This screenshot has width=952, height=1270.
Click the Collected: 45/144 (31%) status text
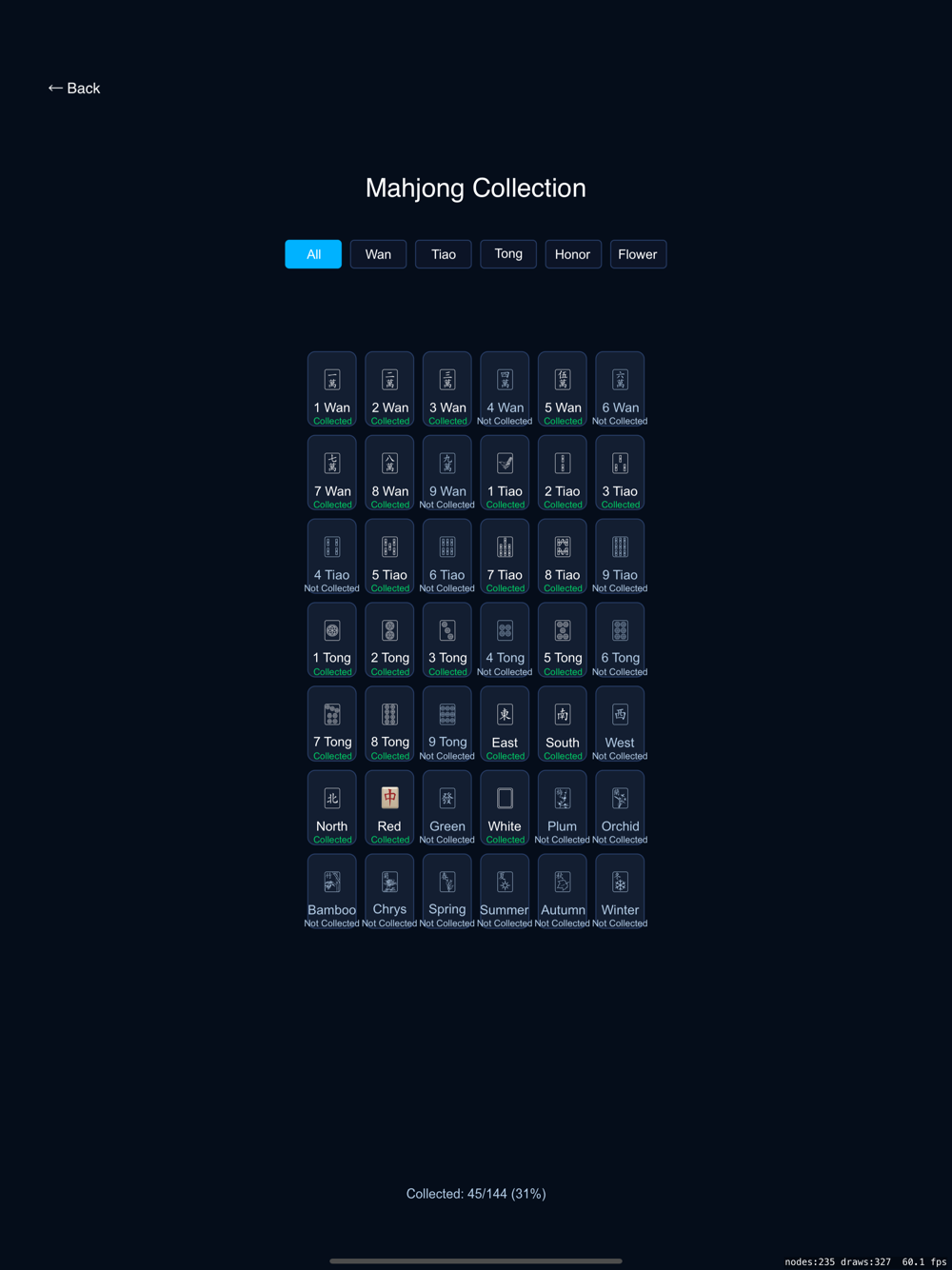click(x=476, y=1194)
